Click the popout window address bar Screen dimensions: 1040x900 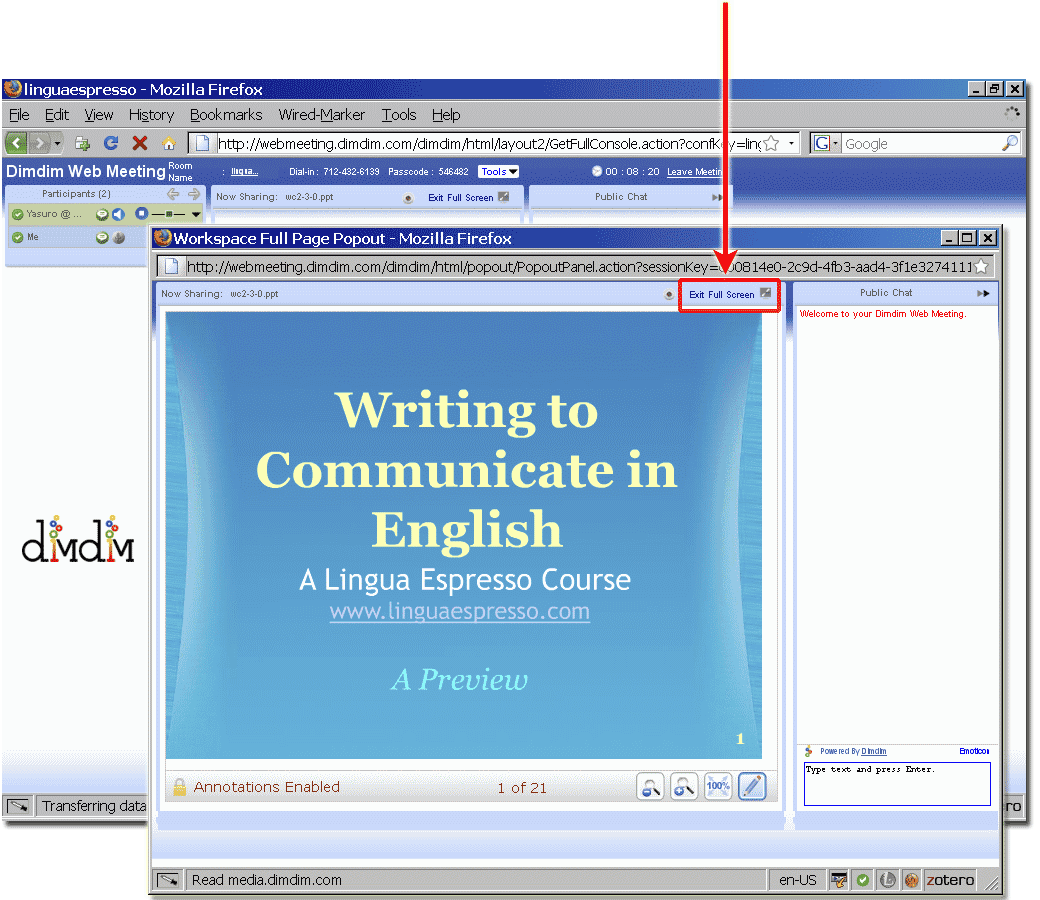(x=578, y=267)
